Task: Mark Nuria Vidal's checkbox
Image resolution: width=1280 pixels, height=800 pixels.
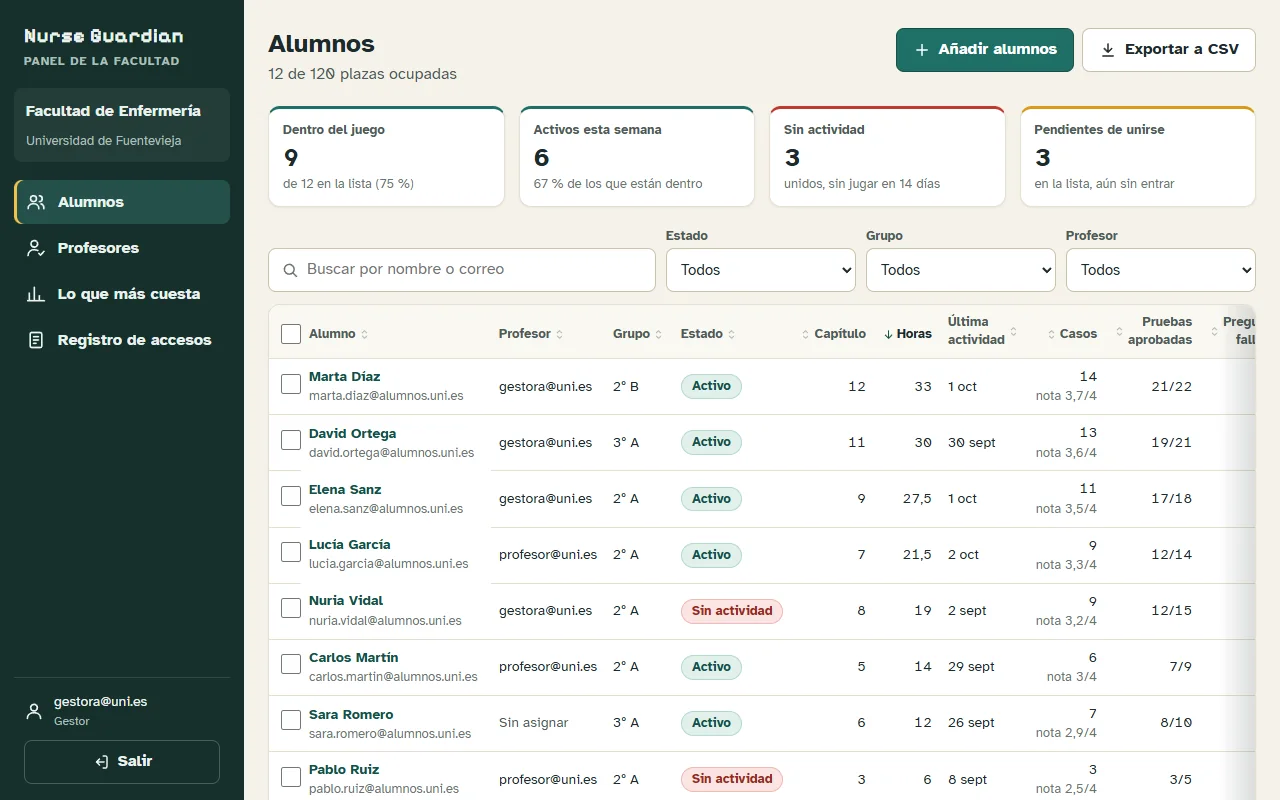Action: pyautogui.click(x=291, y=608)
